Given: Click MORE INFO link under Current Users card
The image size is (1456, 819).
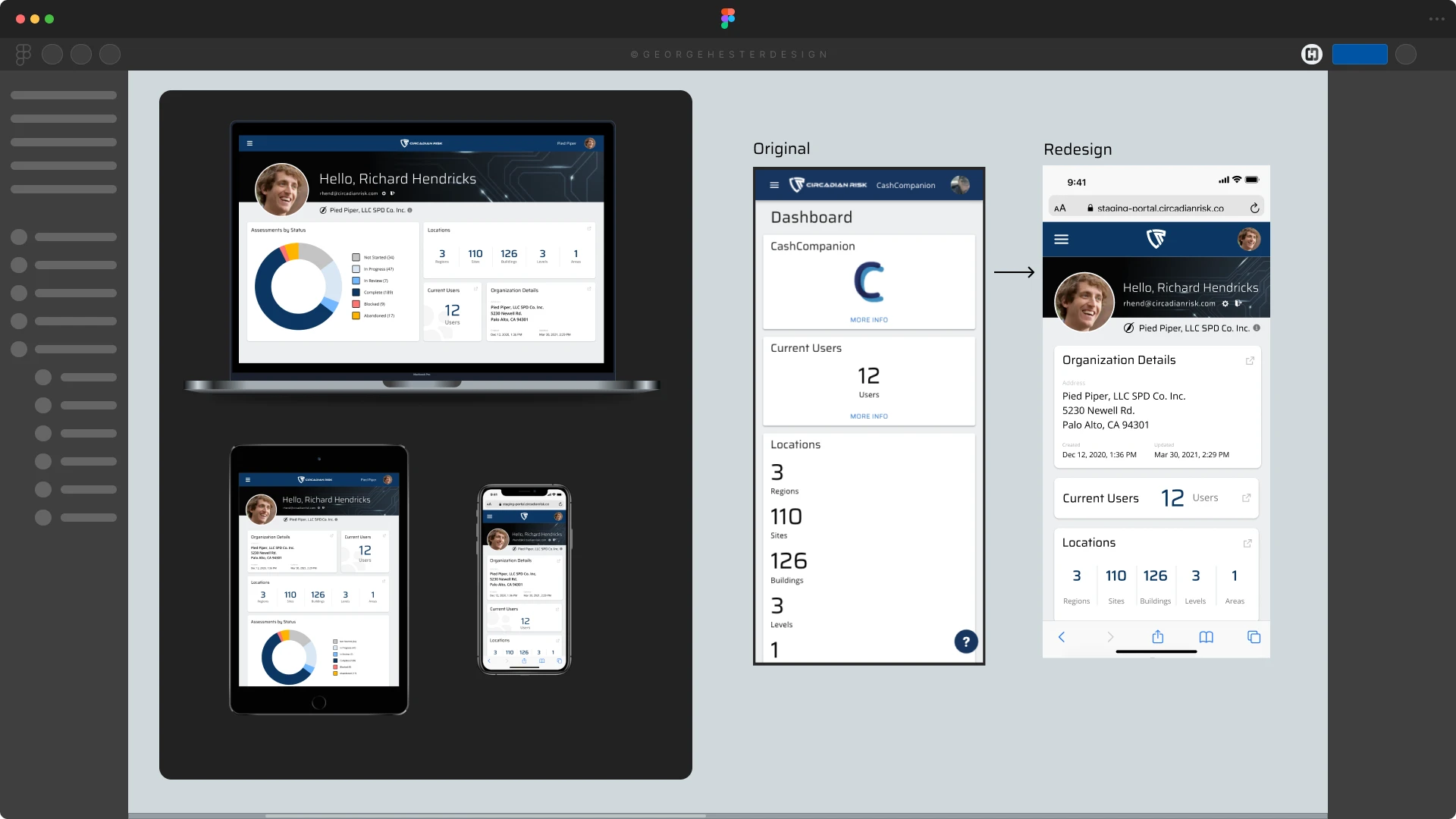Looking at the screenshot, I should pos(869,416).
